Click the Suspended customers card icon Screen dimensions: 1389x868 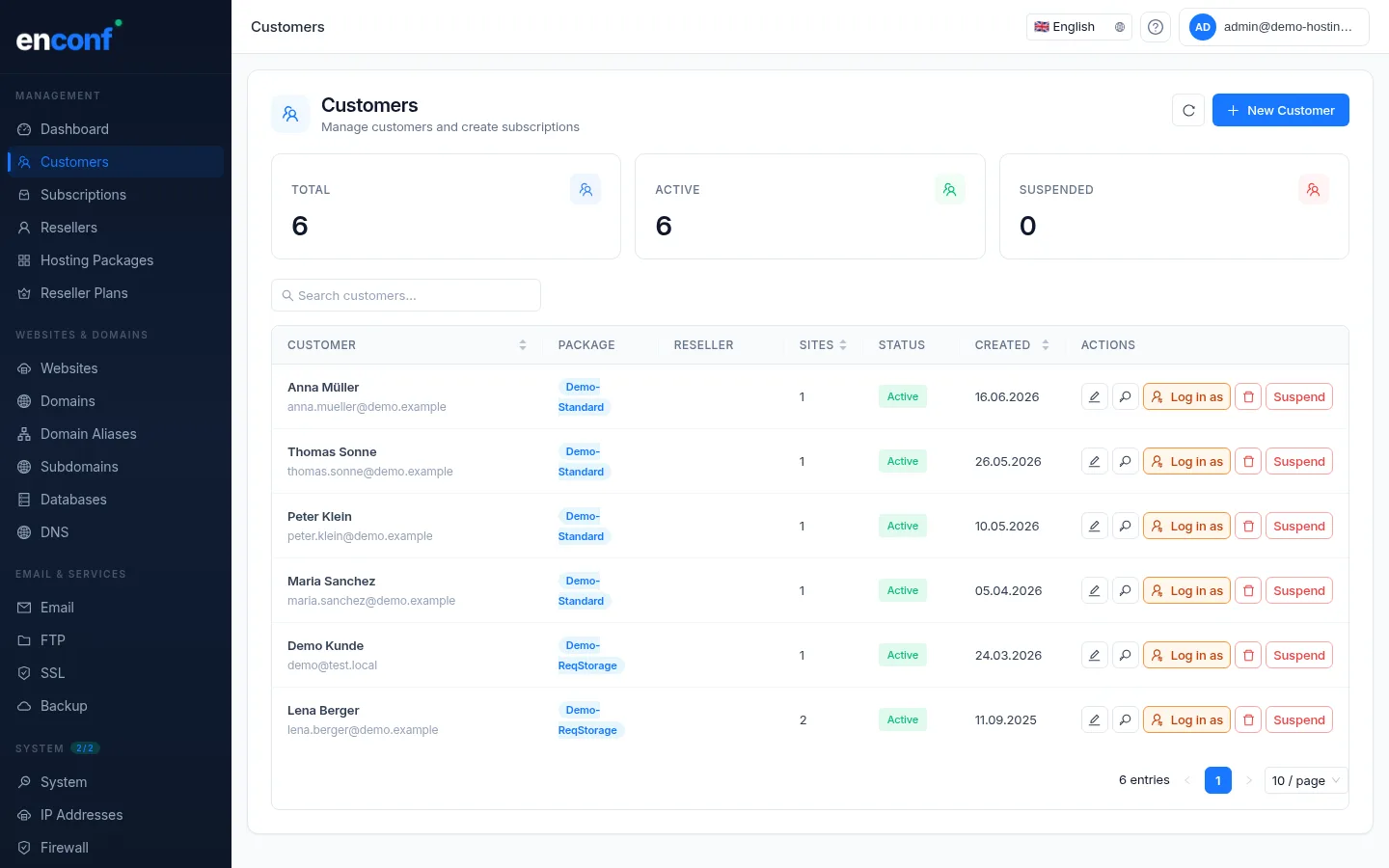pos(1313,190)
